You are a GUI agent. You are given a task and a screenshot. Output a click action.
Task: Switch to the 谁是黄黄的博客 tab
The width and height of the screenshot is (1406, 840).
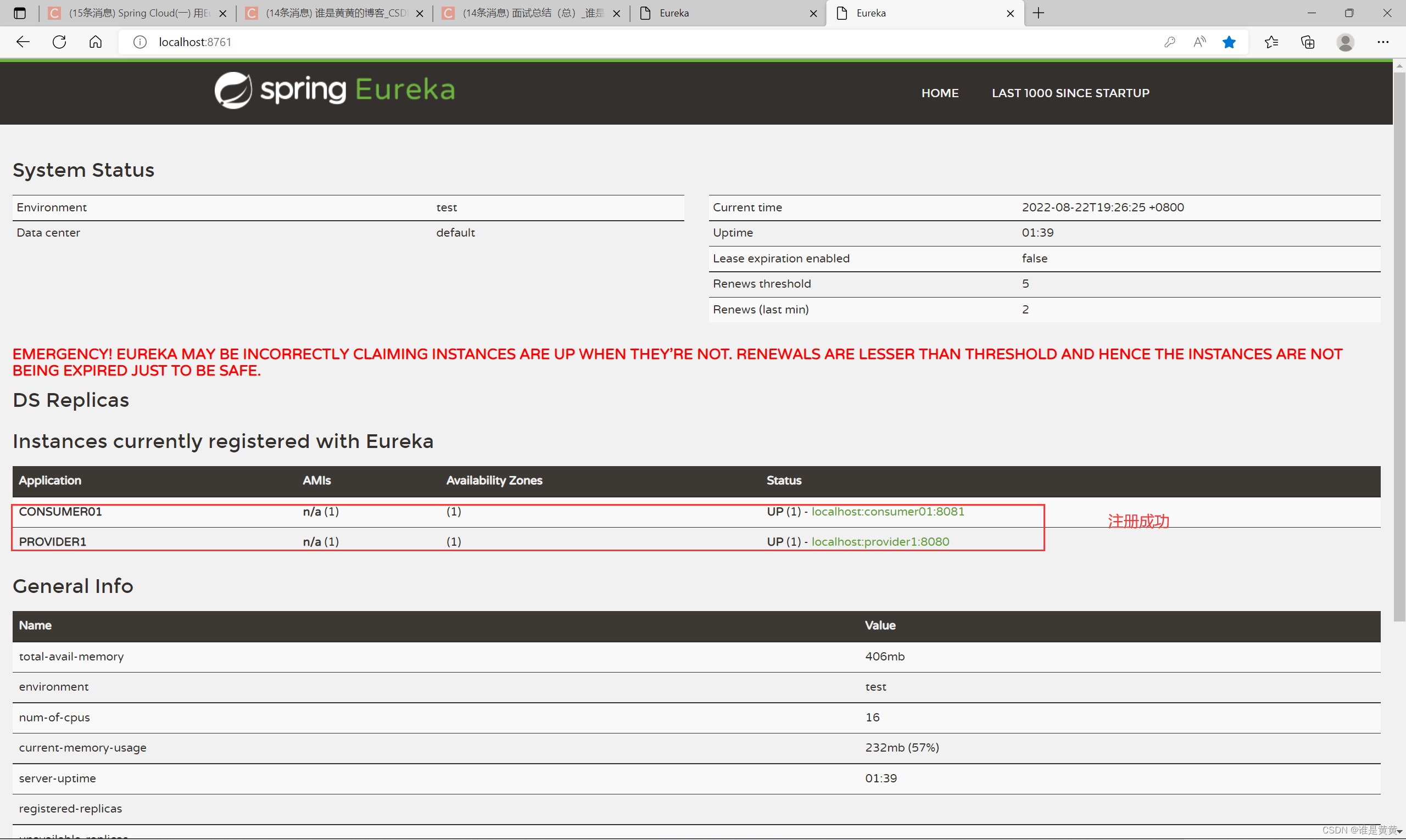pos(334,13)
